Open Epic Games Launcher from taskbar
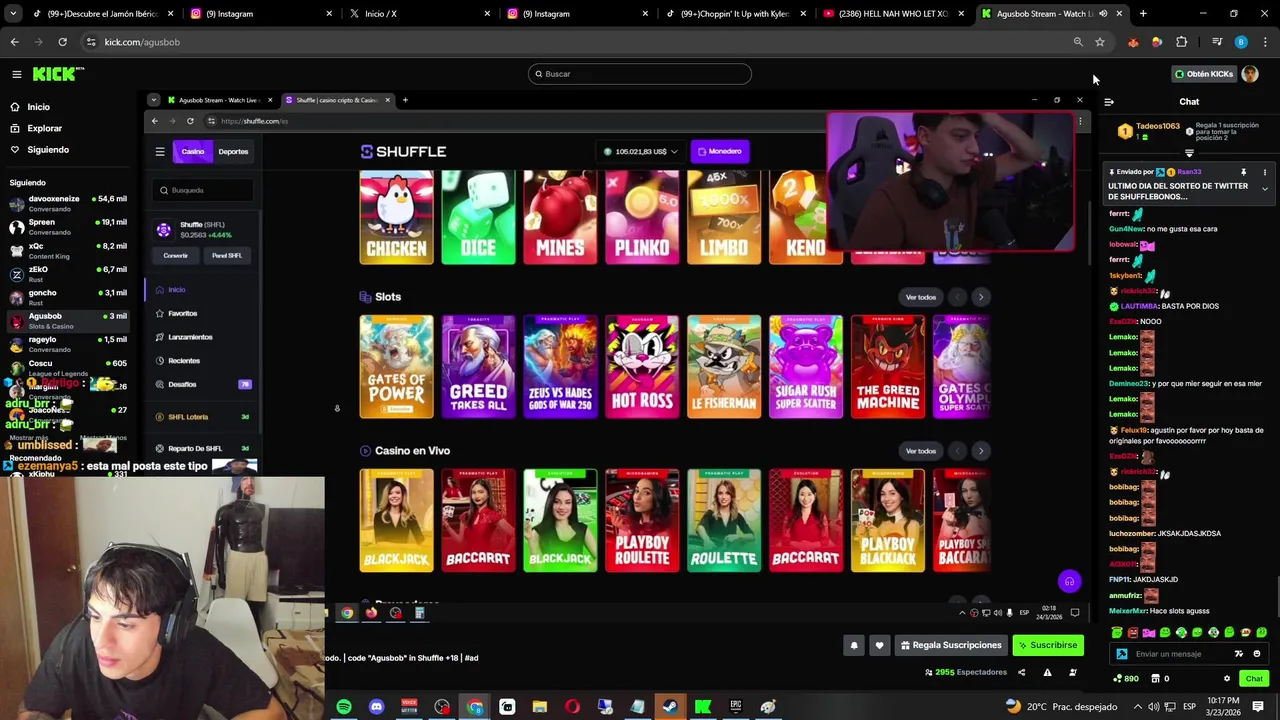The width and height of the screenshot is (1280, 720). (x=736, y=707)
